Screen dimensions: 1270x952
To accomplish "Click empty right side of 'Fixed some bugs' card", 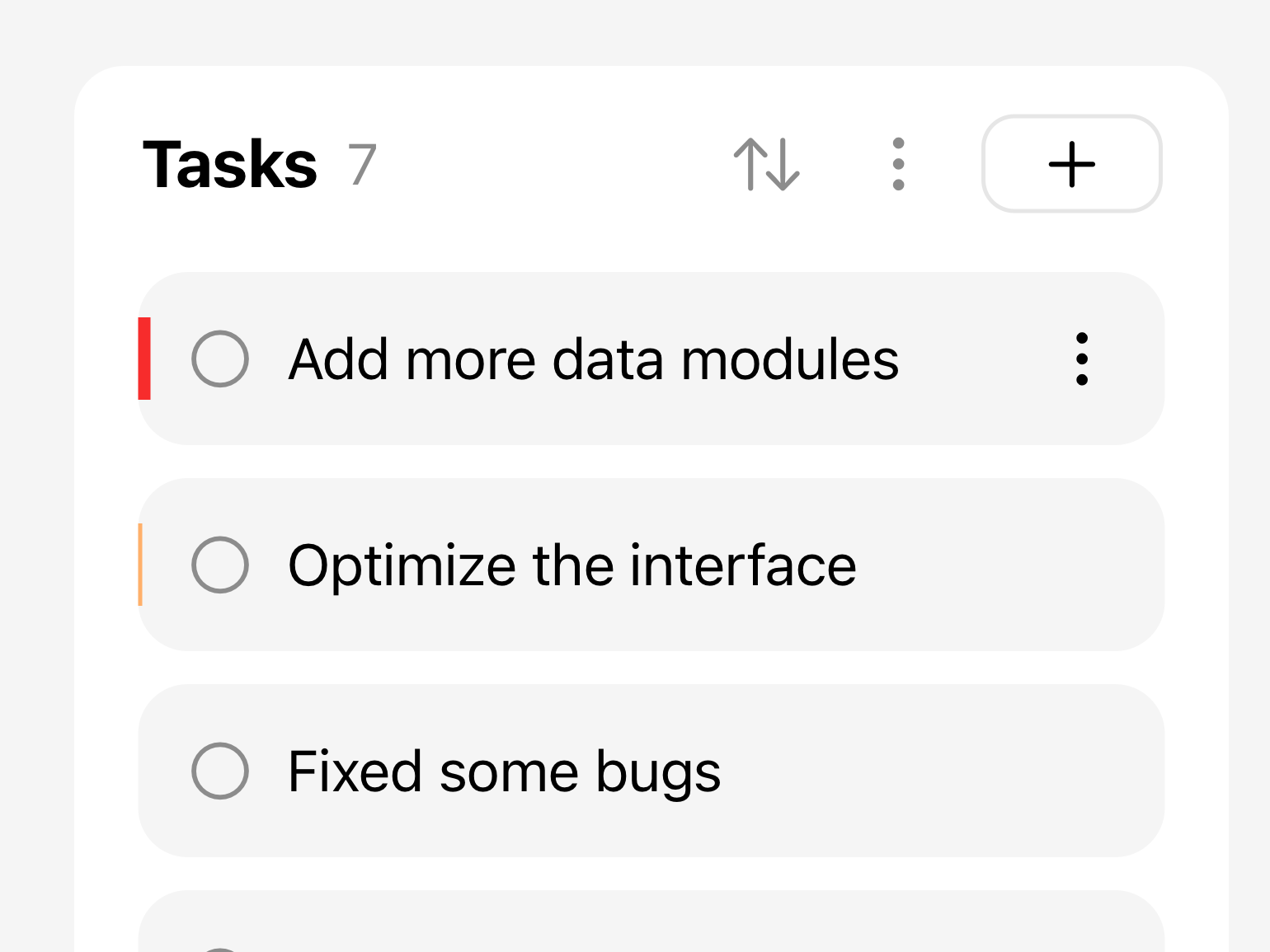I will 948,771.
